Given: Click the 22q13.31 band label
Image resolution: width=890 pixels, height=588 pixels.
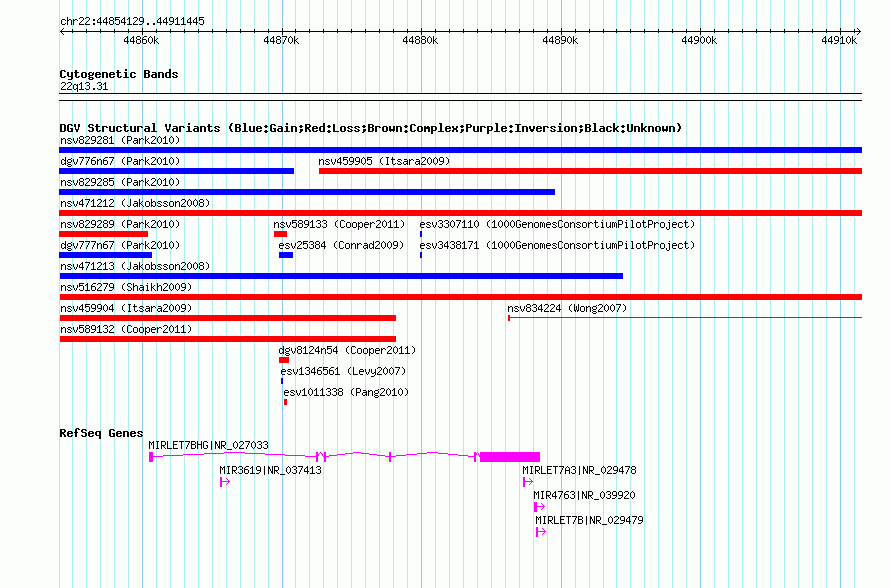Looking at the screenshot, I should pos(84,86).
